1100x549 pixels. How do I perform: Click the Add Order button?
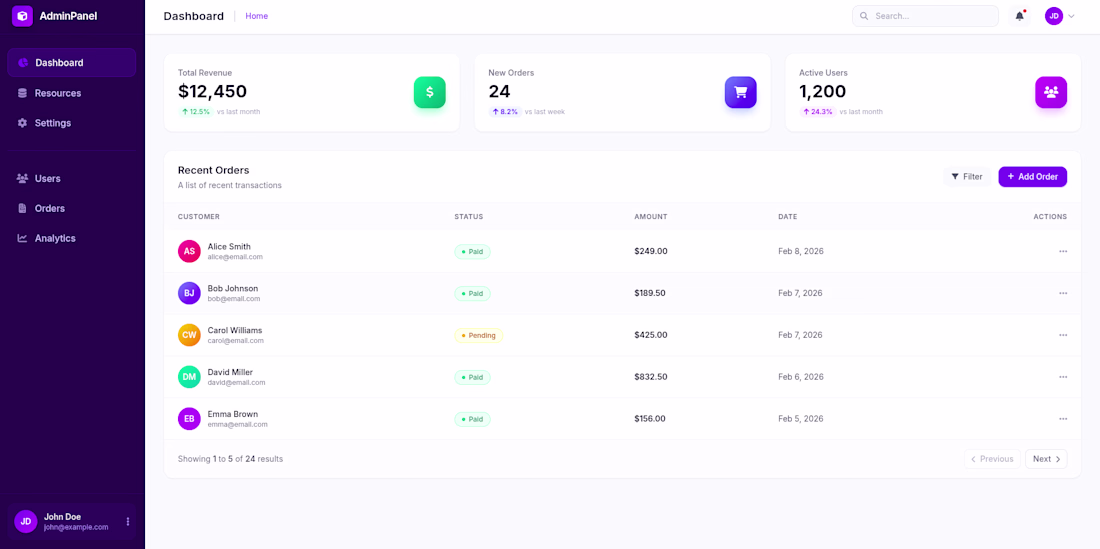pos(1033,177)
